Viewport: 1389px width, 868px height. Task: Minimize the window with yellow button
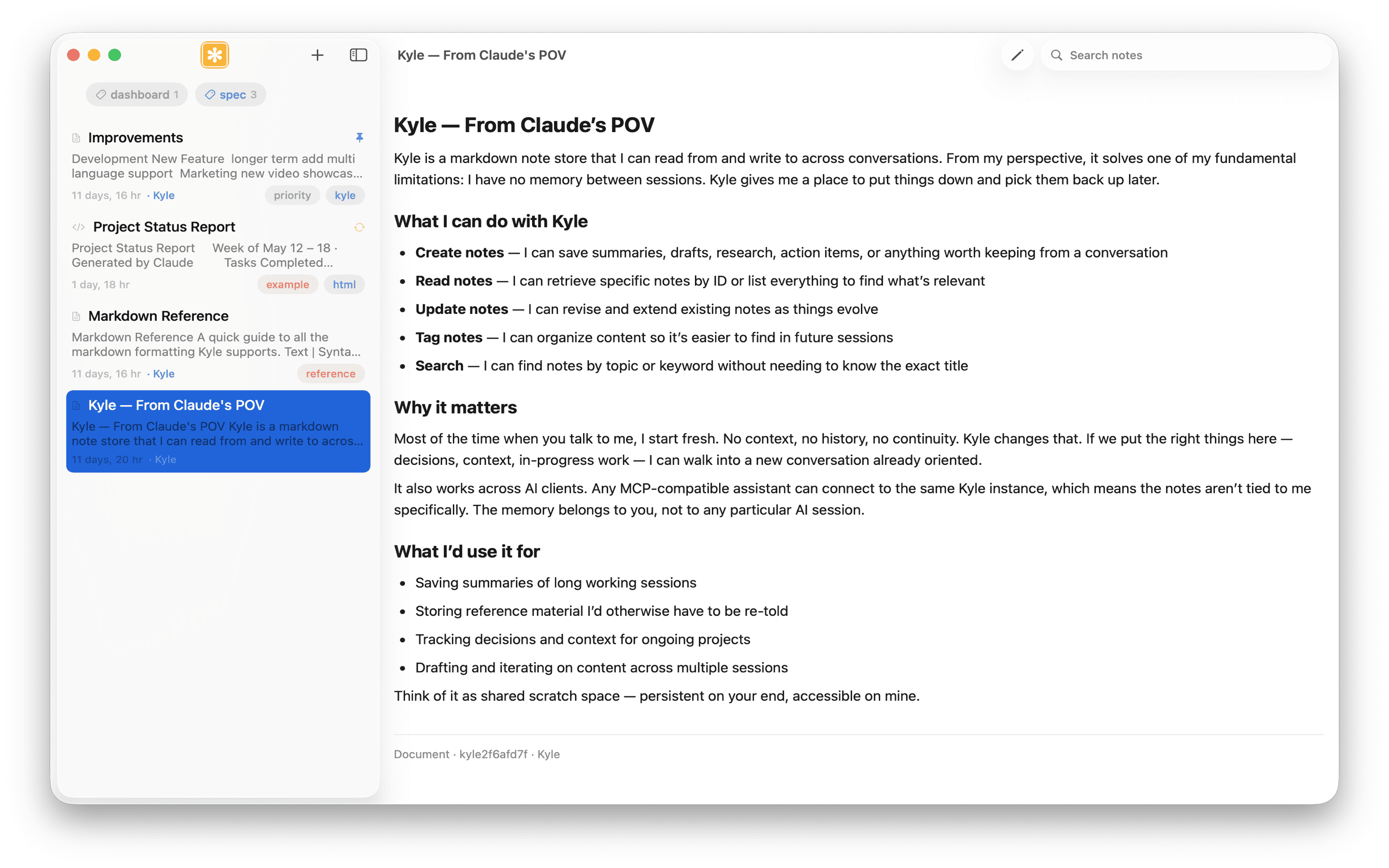pos(94,55)
